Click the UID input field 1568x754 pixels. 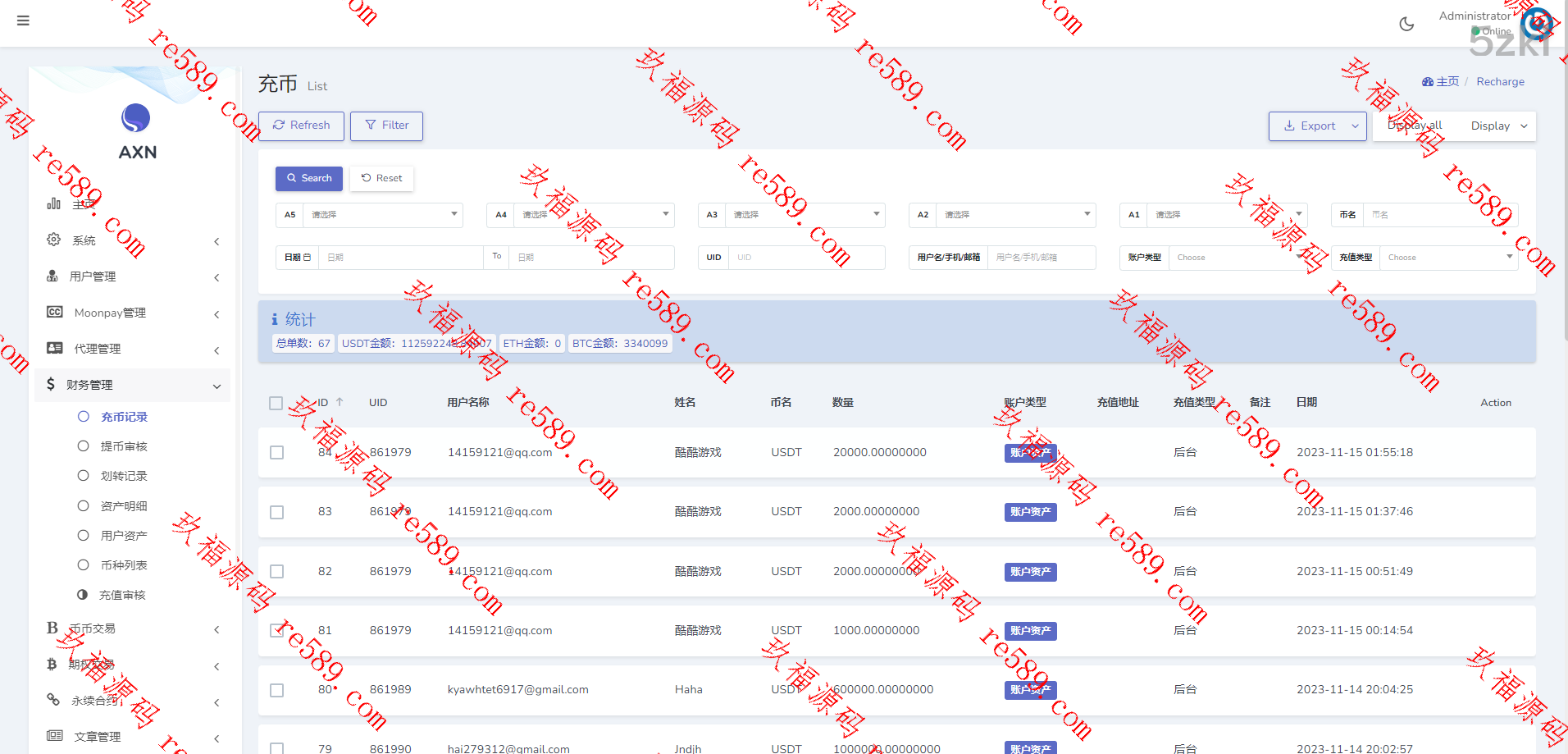pyautogui.click(x=806, y=258)
